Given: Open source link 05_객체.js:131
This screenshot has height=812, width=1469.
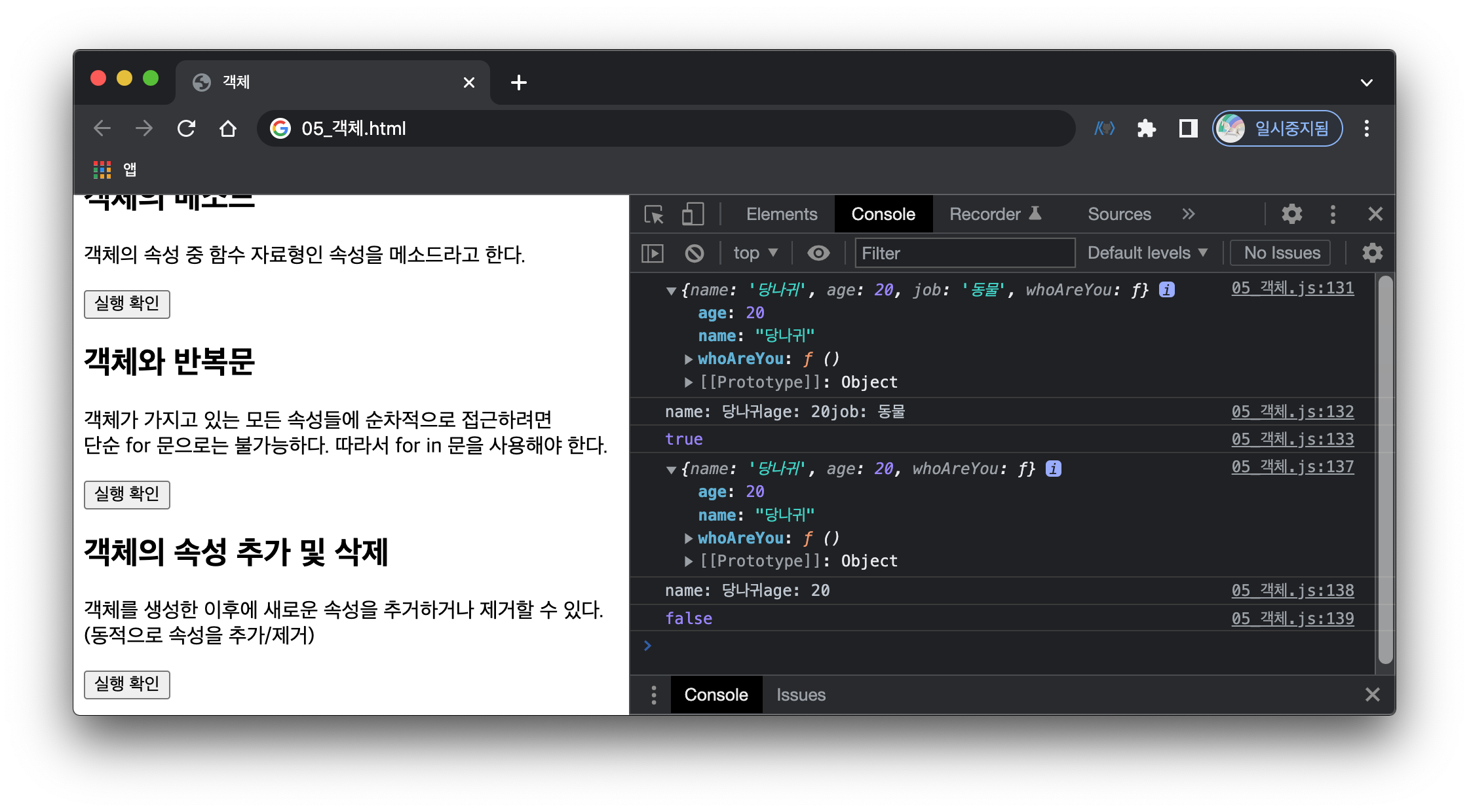Looking at the screenshot, I should 1292,288.
